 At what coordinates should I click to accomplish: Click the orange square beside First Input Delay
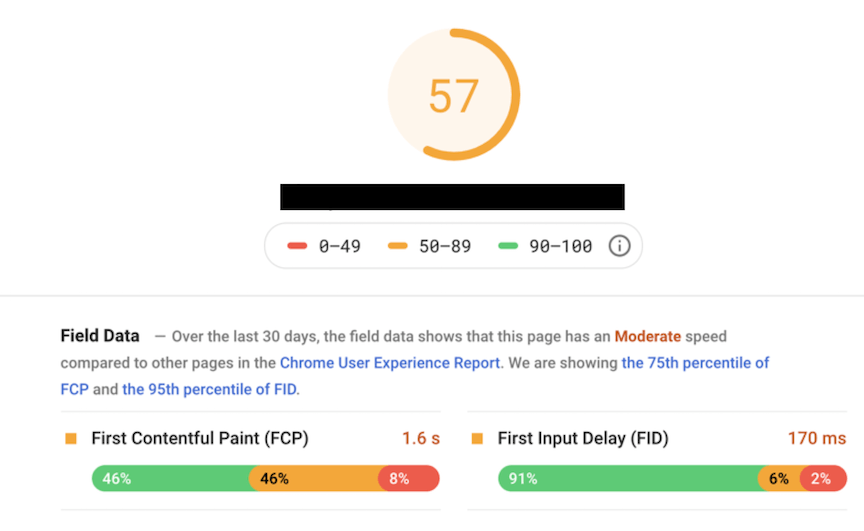click(477, 439)
